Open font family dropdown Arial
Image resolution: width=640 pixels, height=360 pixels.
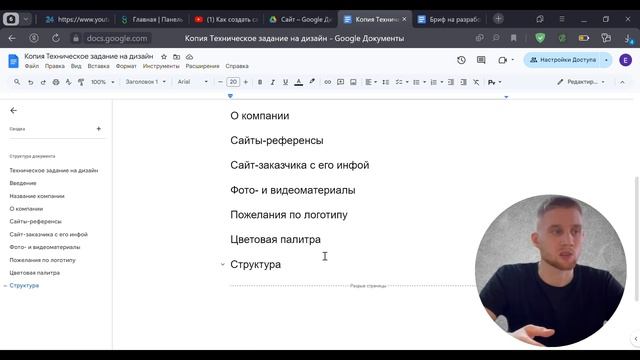click(x=192, y=82)
